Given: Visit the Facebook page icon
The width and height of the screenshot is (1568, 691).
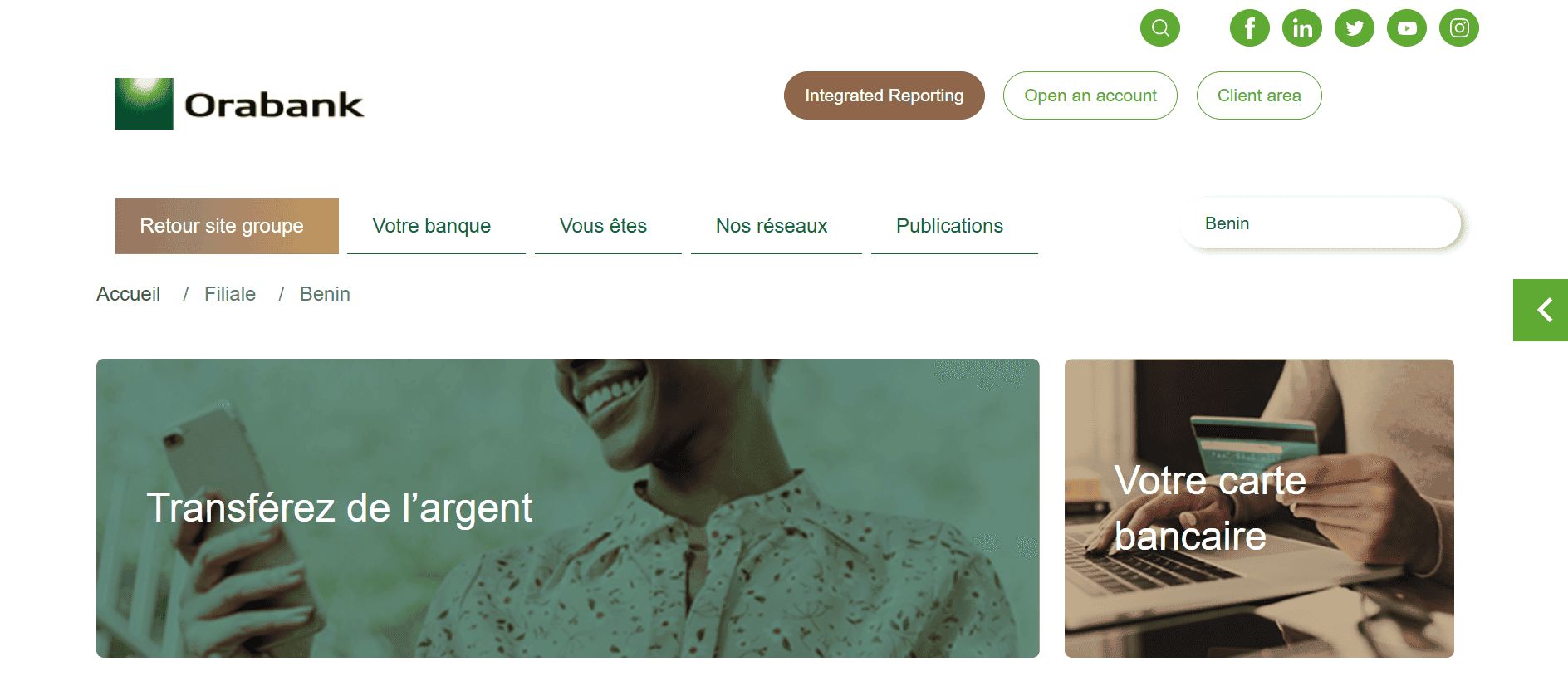Looking at the screenshot, I should [x=1250, y=28].
